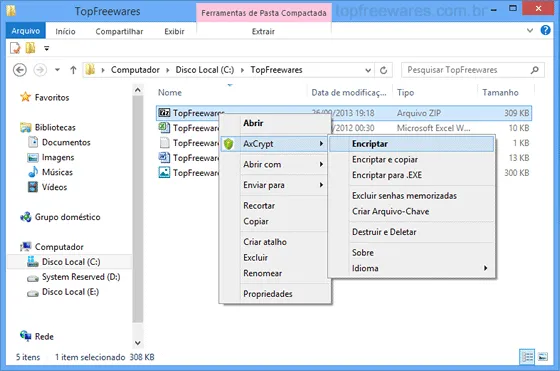The image size is (560, 371).
Task: Select the TopFreewares ZIP file icon
Action: tap(164, 113)
